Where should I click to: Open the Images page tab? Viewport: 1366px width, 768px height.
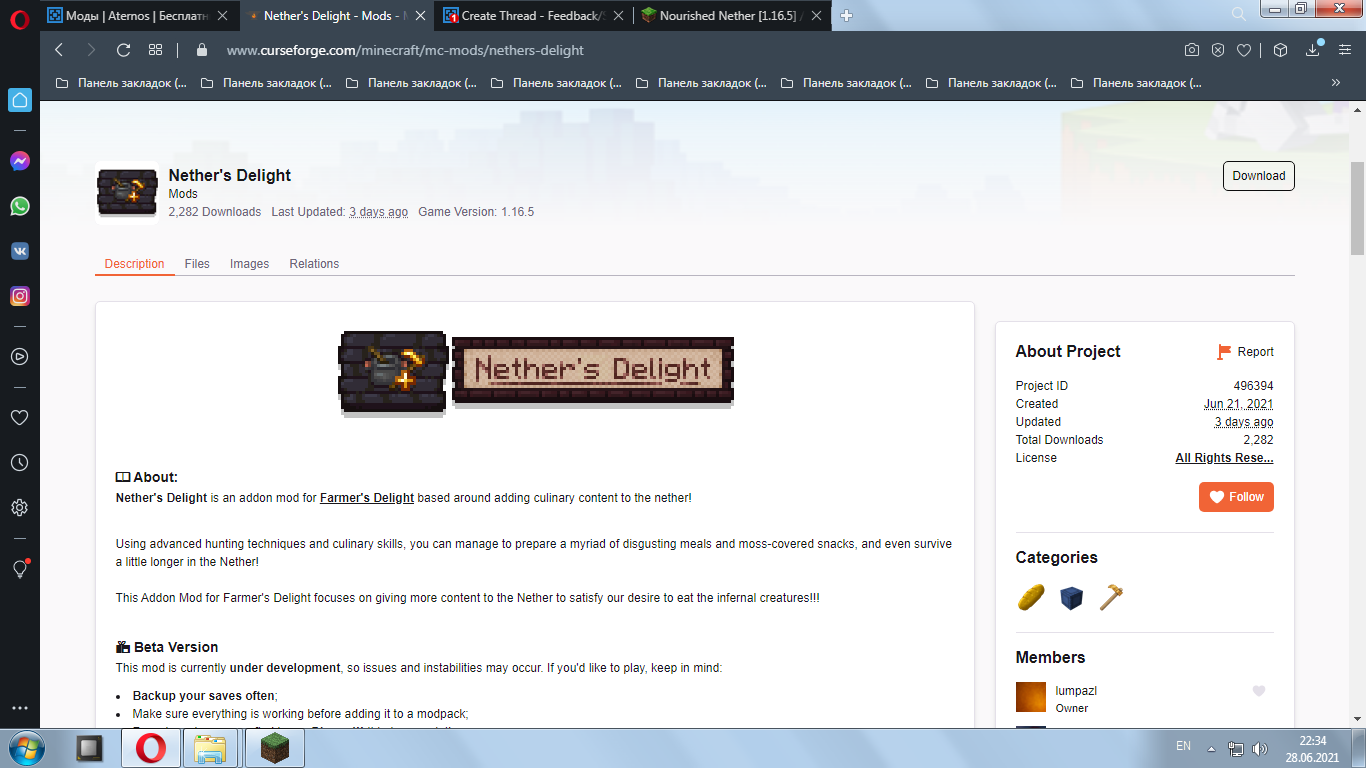click(249, 264)
